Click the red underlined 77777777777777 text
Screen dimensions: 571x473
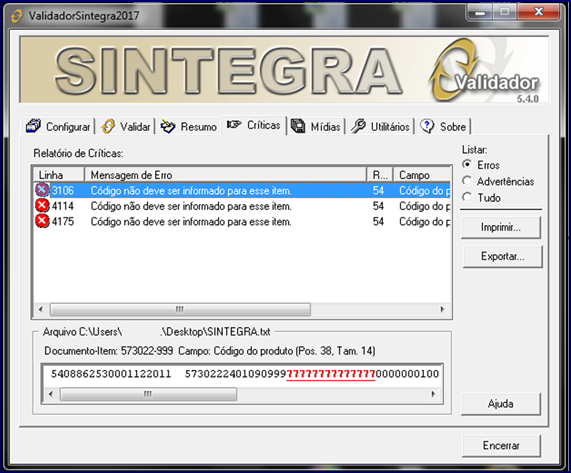coord(331,374)
